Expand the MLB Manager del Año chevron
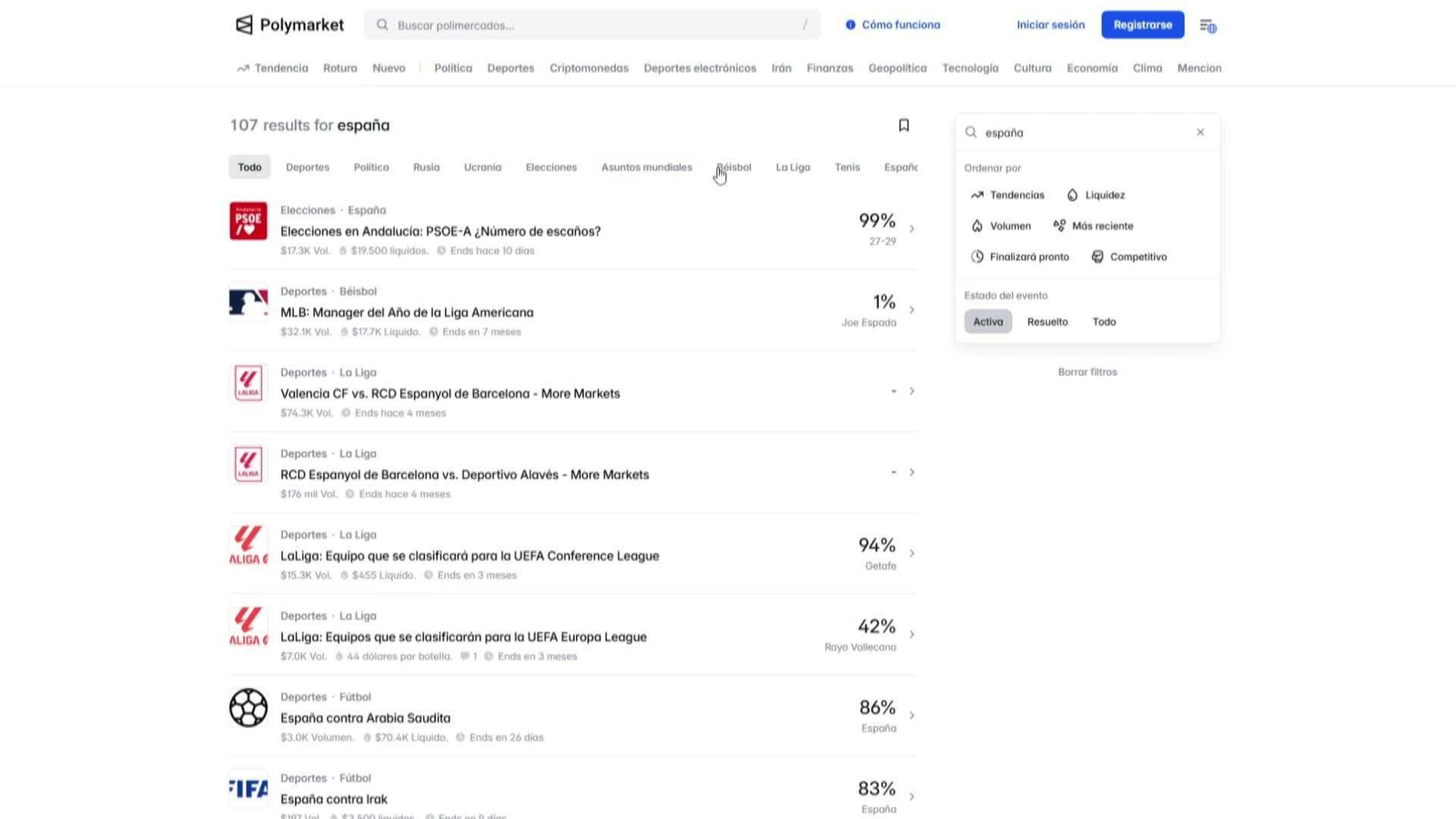Image resolution: width=1456 pixels, height=819 pixels. pos(912,310)
